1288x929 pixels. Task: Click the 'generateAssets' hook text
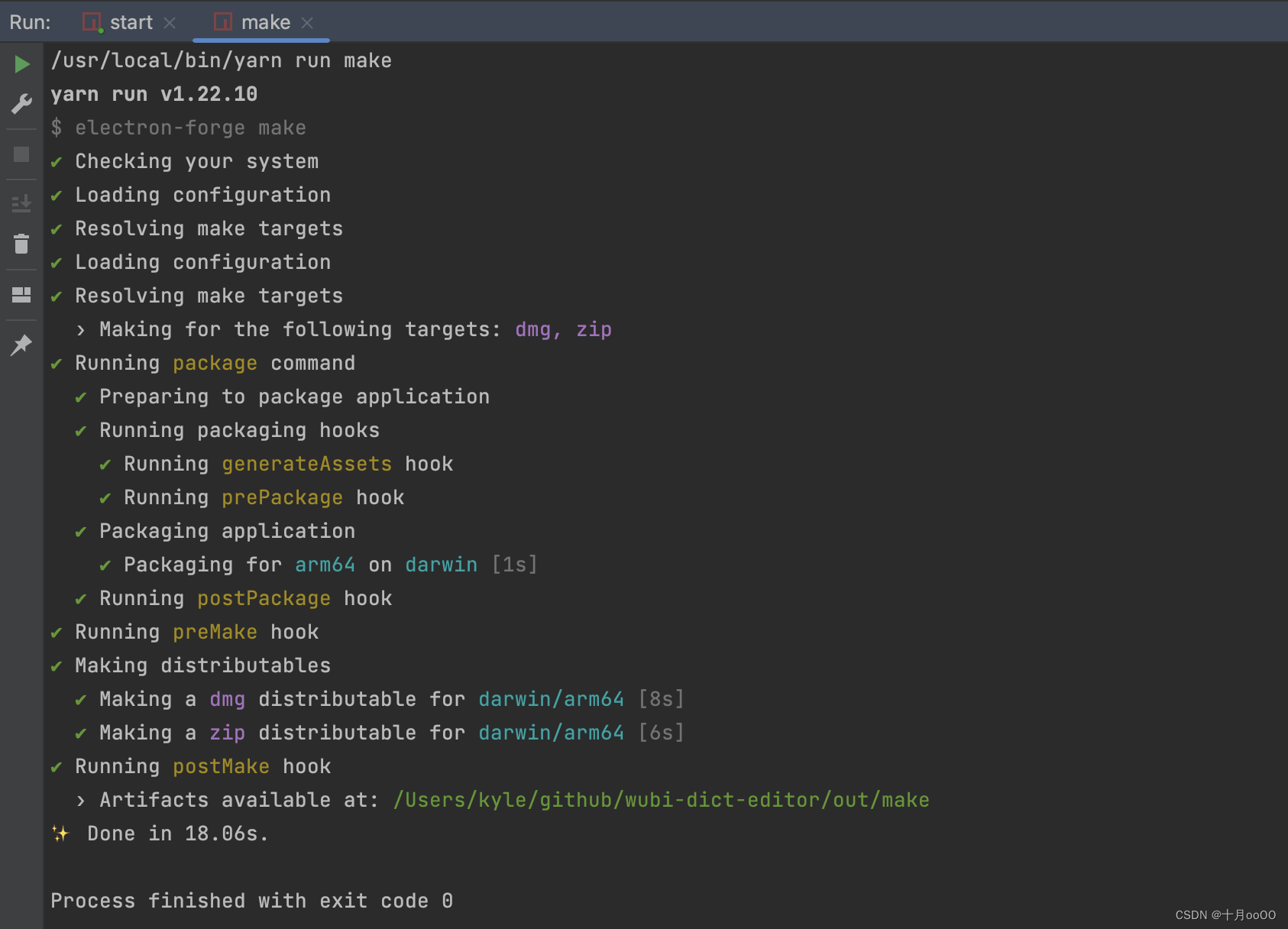point(306,464)
